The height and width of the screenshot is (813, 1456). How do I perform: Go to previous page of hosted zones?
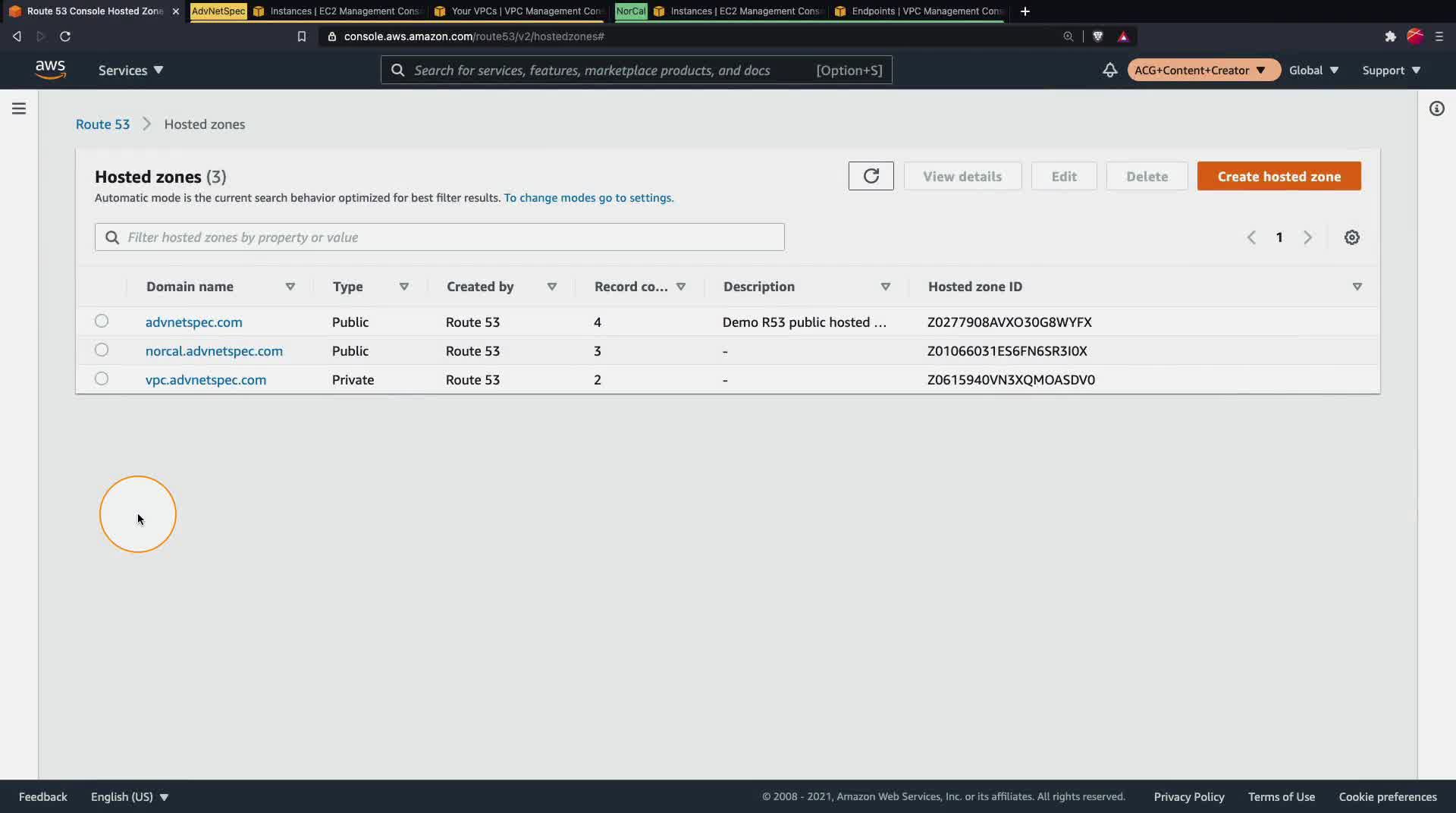(x=1251, y=237)
